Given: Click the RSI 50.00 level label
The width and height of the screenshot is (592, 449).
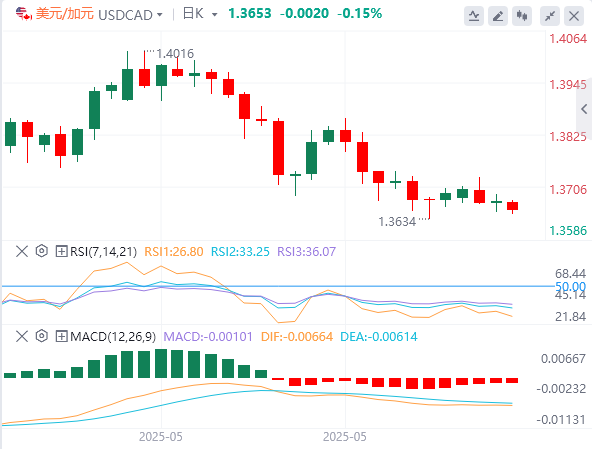Looking at the screenshot, I should click(570, 286).
